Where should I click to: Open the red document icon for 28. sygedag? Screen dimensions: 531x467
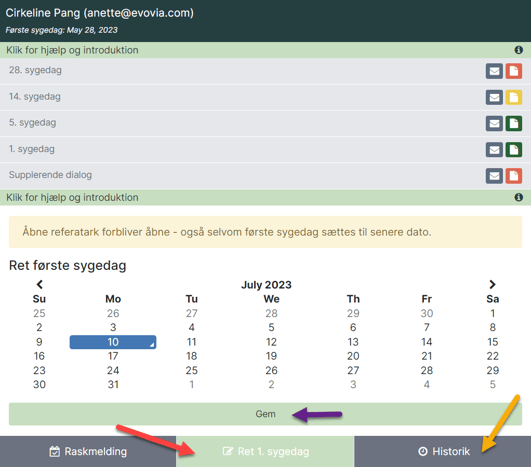point(514,71)
